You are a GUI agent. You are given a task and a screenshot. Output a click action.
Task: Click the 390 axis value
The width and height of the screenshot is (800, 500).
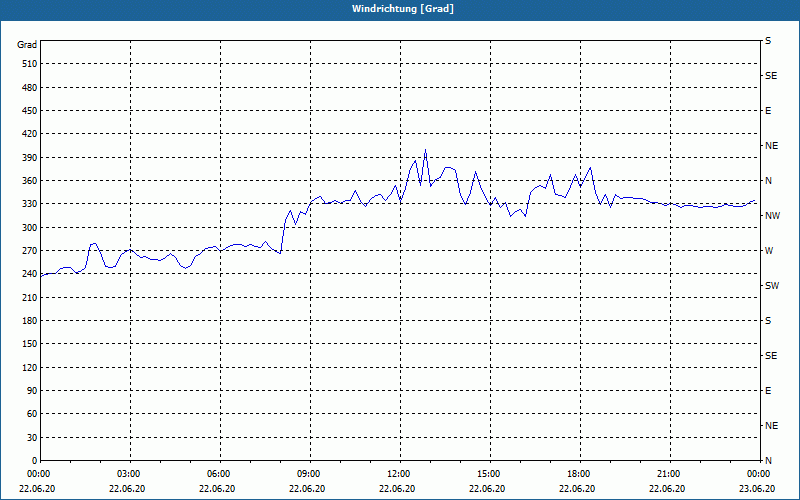click(x=30, y=158)
